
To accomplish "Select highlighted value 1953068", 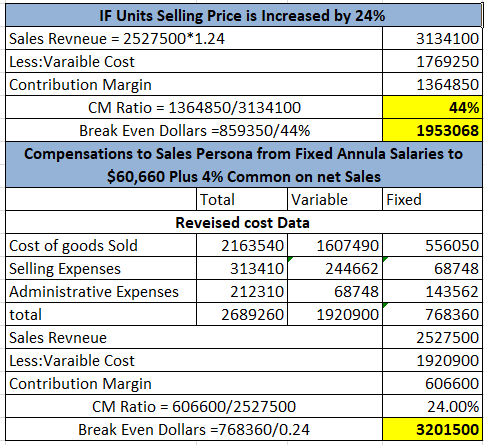I will tap(432, 130).
